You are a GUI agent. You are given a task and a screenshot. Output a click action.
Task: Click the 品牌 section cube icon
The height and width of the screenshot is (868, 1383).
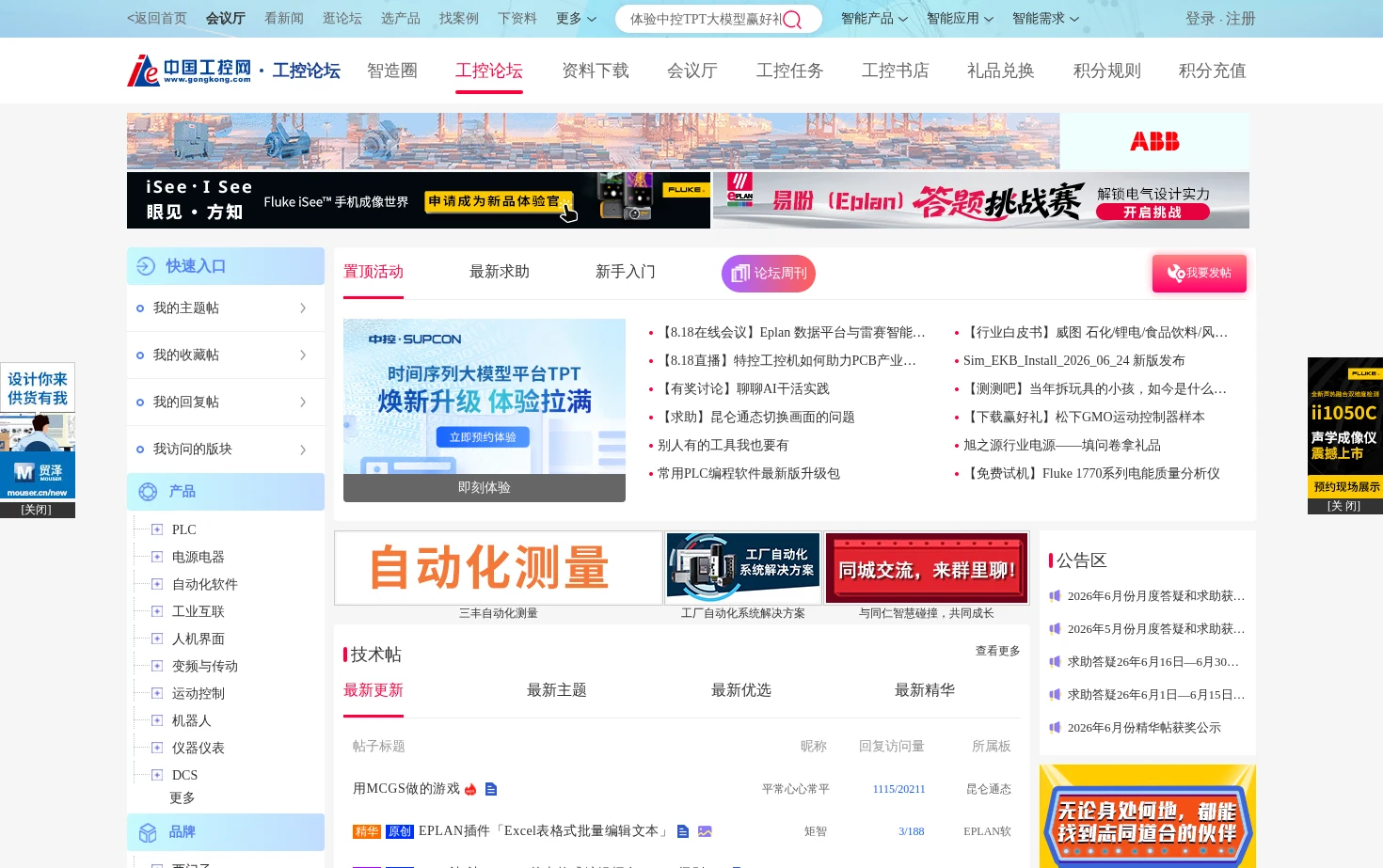[148, 832]
